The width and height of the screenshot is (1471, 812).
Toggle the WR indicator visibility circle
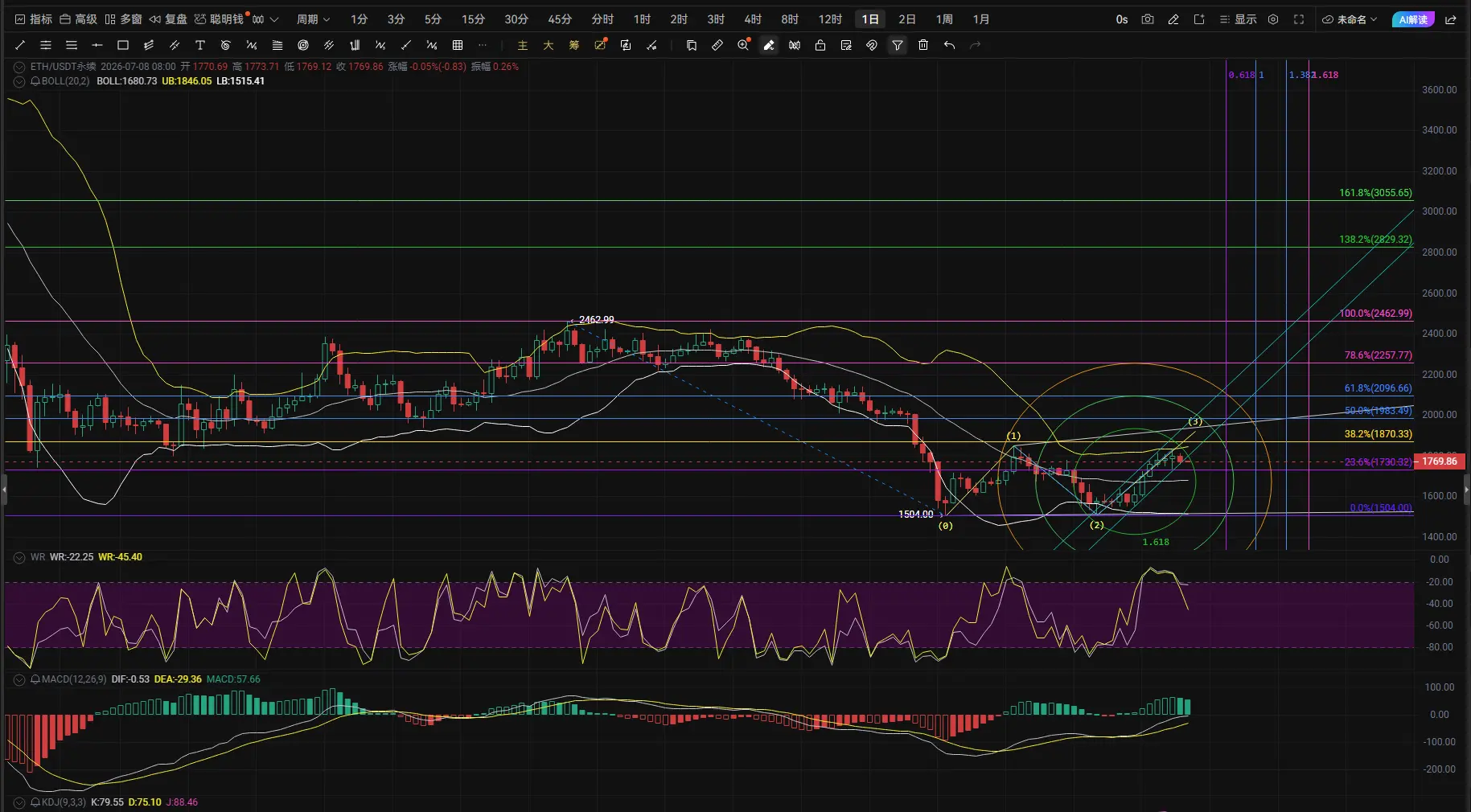(19, 557)
